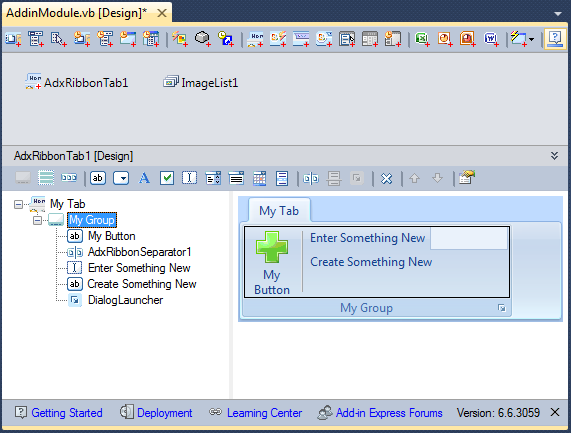Select the My Tab tree node
571x433 pixels.
pos(68,204)
